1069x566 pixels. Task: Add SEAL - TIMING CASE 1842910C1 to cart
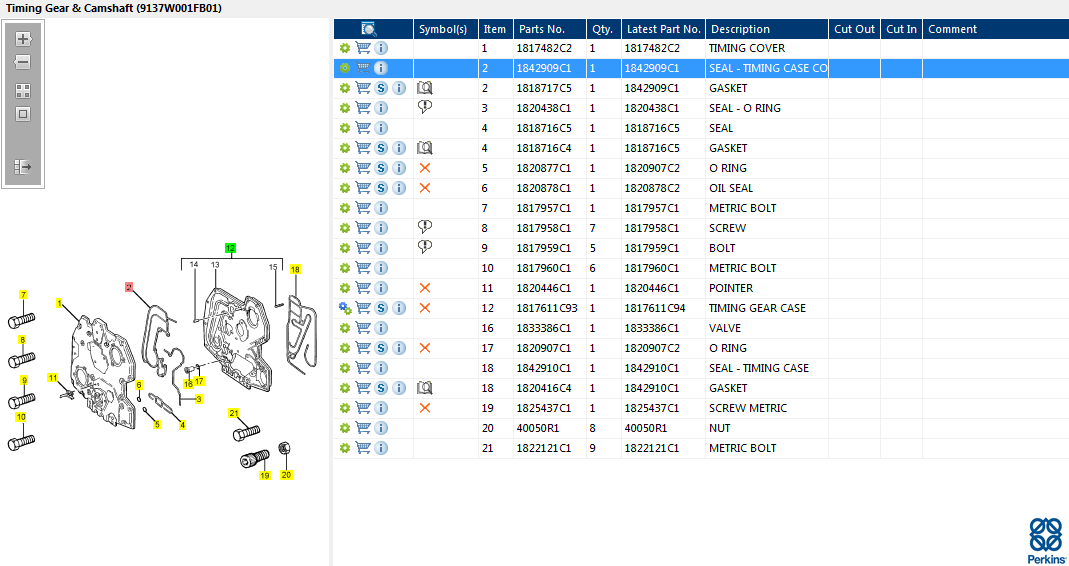click(x=363, y=368)
